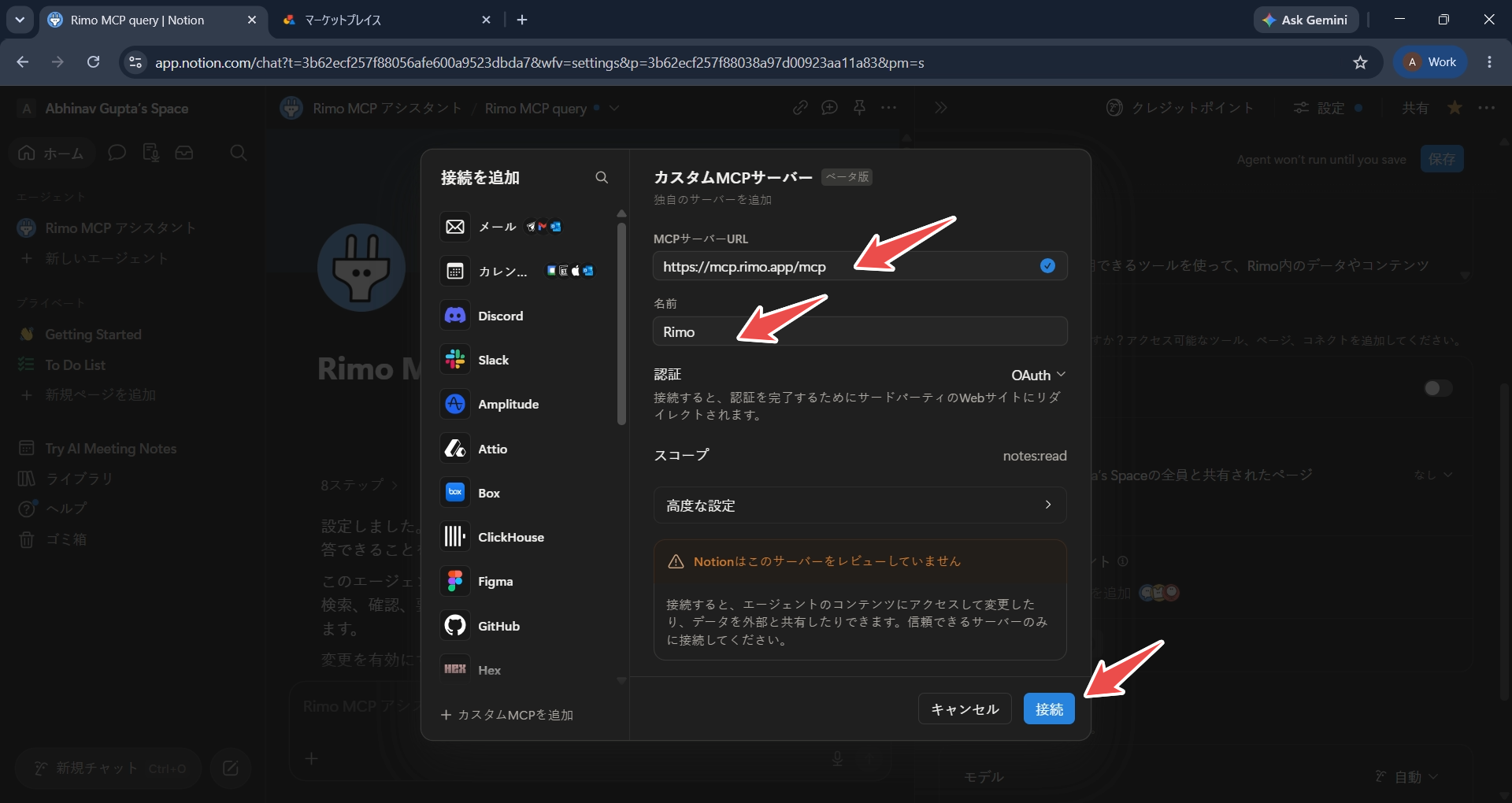This screenshot has width=1512, height=803.
Task: Click the 名前 input field containing Rimo
Action: 860,331
